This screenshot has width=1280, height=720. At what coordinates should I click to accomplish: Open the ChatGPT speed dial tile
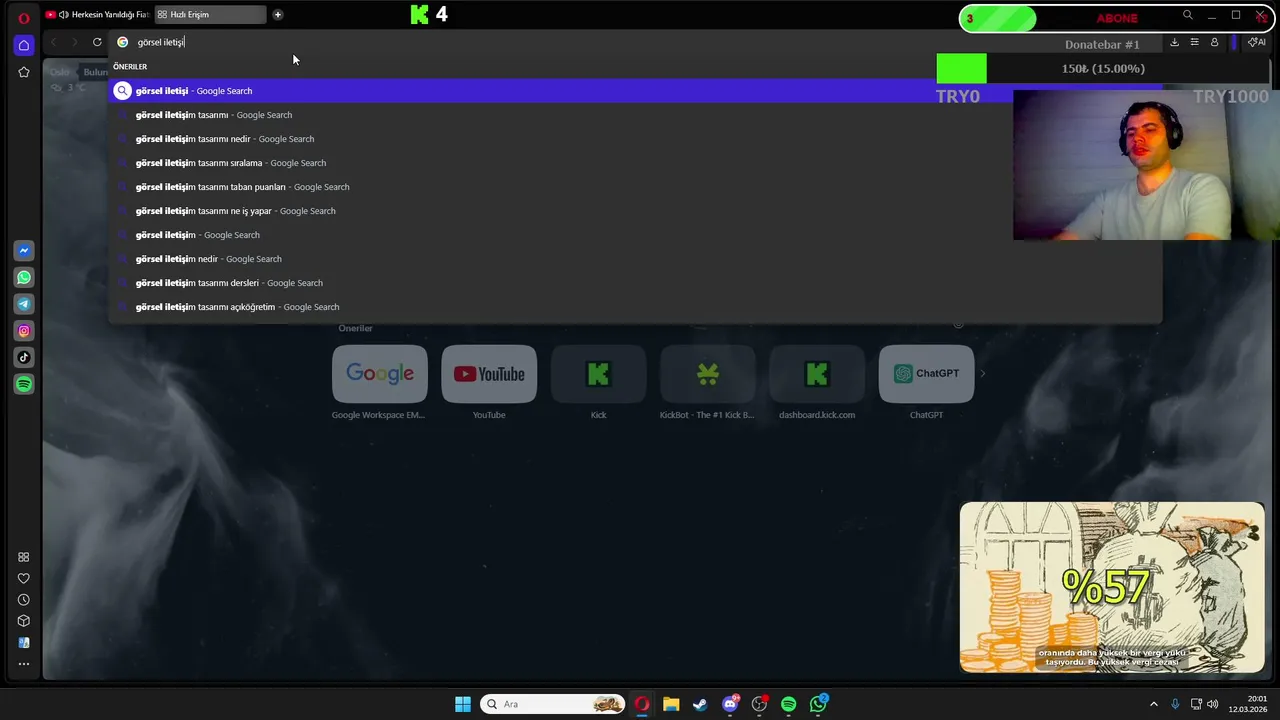click(x=926, y=374)
